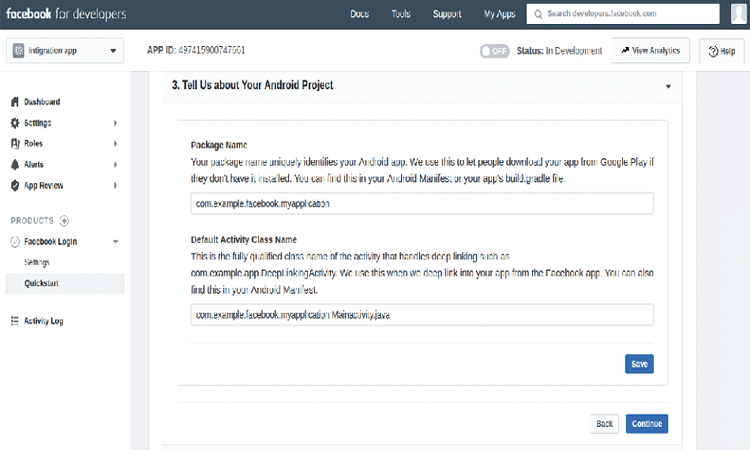Collapse the Facebook Login submenu arrow
The width and height of the screenshot is (750, 450).
point(115,242)
